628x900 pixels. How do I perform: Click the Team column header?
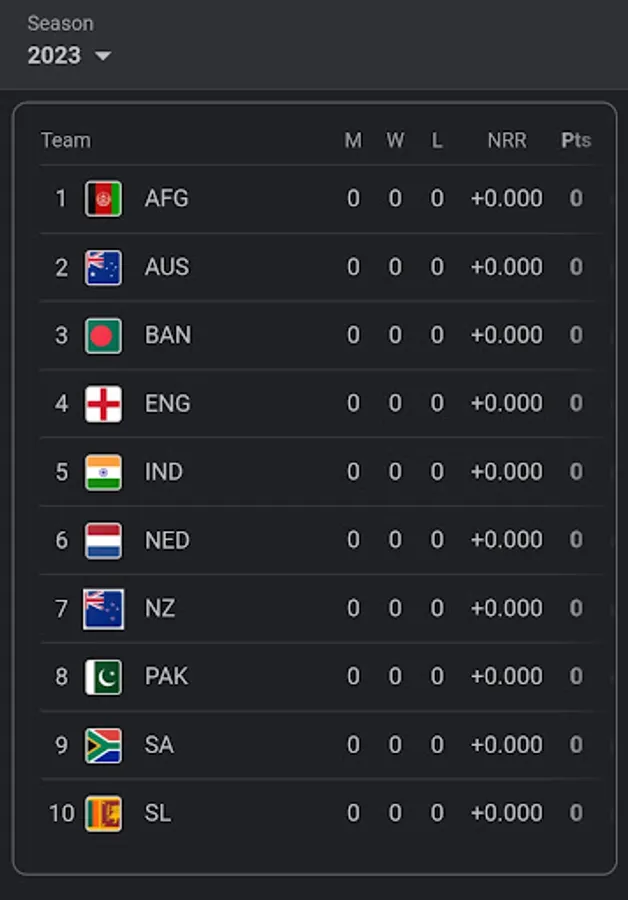click(66, 140)
